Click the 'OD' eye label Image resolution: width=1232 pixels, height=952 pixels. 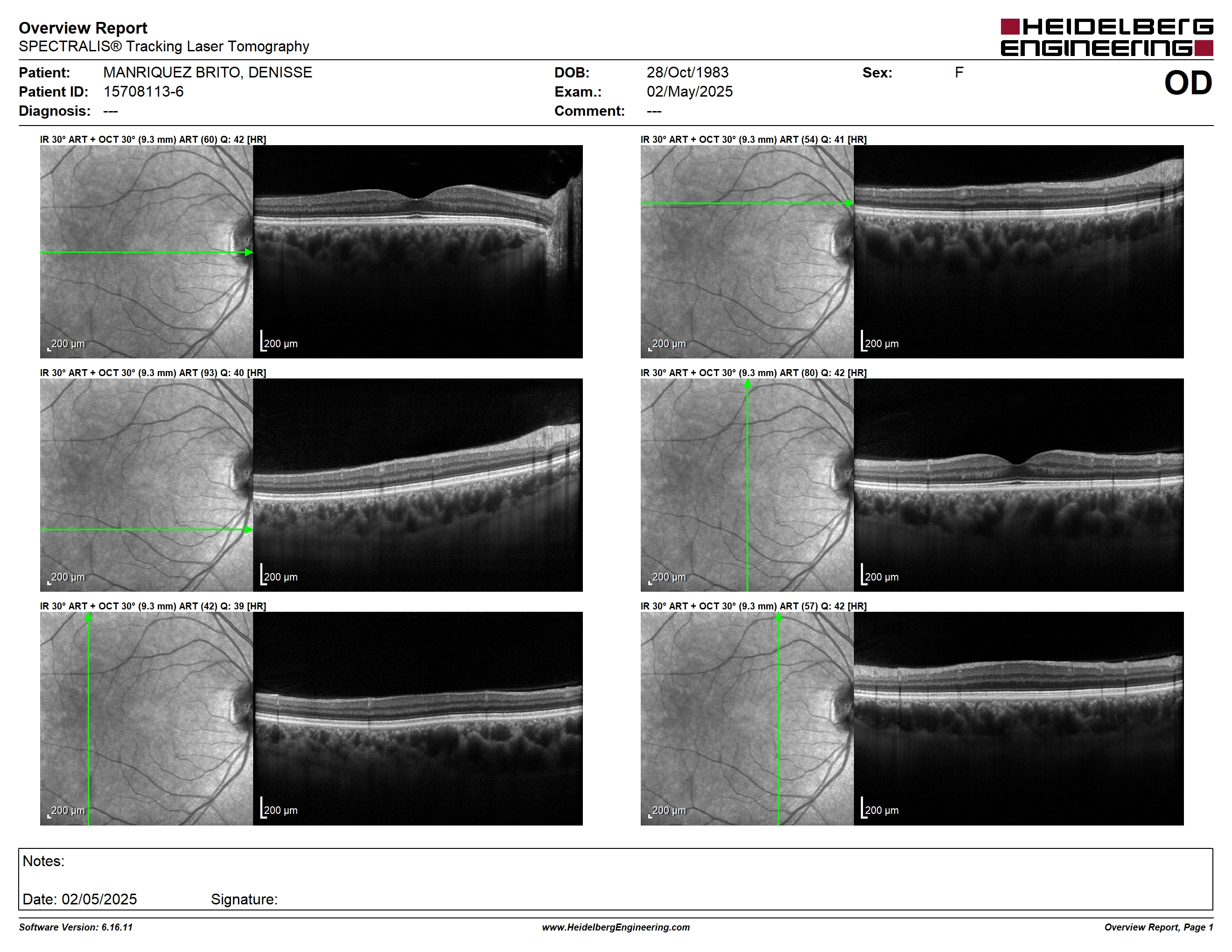point(1188,83)
